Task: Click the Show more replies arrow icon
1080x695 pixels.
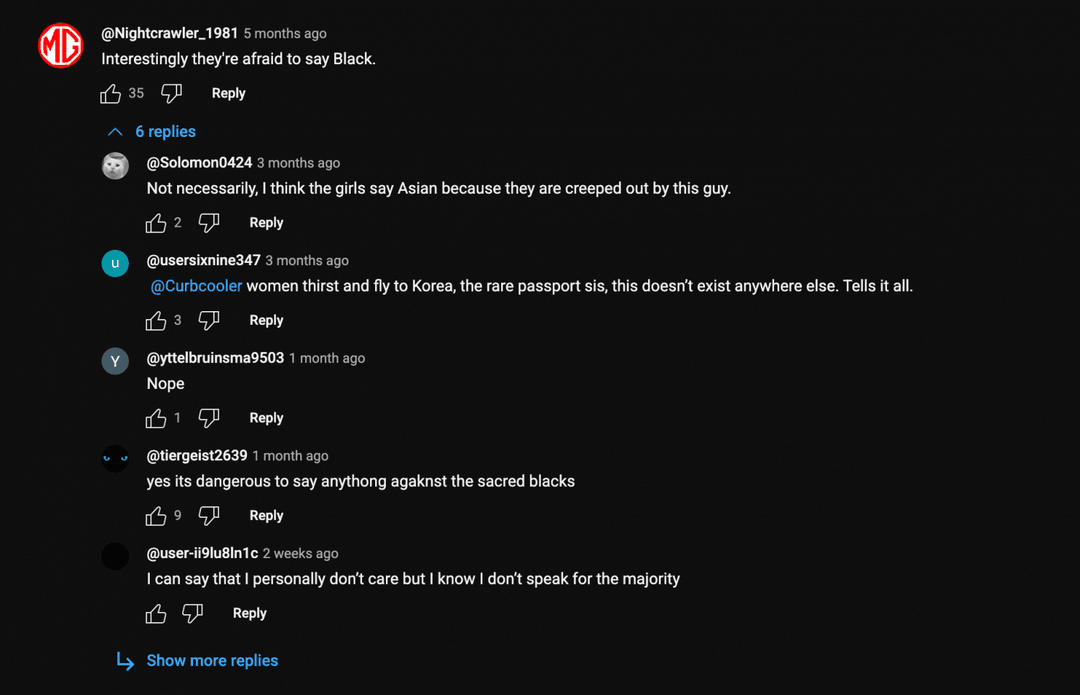Action: coord(124,661)
